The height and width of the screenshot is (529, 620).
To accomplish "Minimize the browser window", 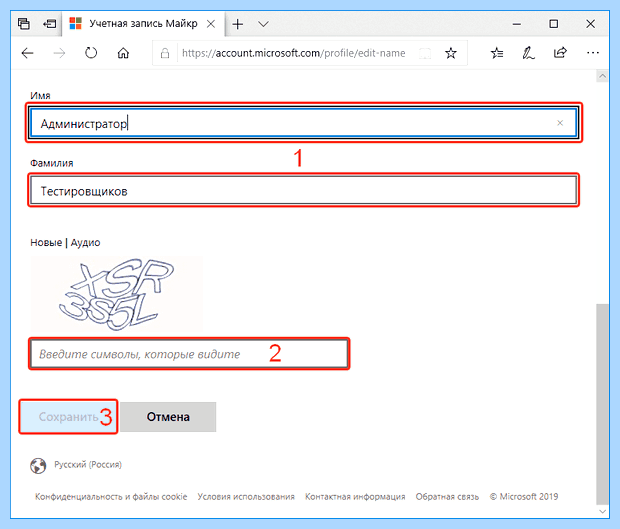I will (516, 24).
